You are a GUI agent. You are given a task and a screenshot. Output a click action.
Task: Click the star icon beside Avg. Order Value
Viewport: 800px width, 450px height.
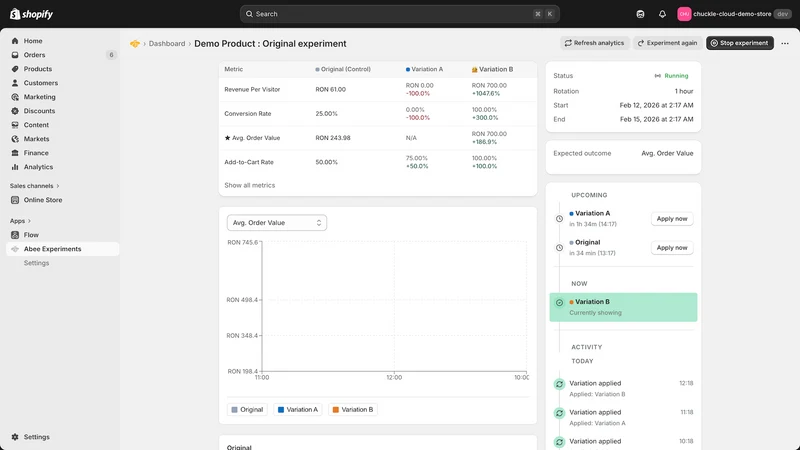[x=228, y=138]
